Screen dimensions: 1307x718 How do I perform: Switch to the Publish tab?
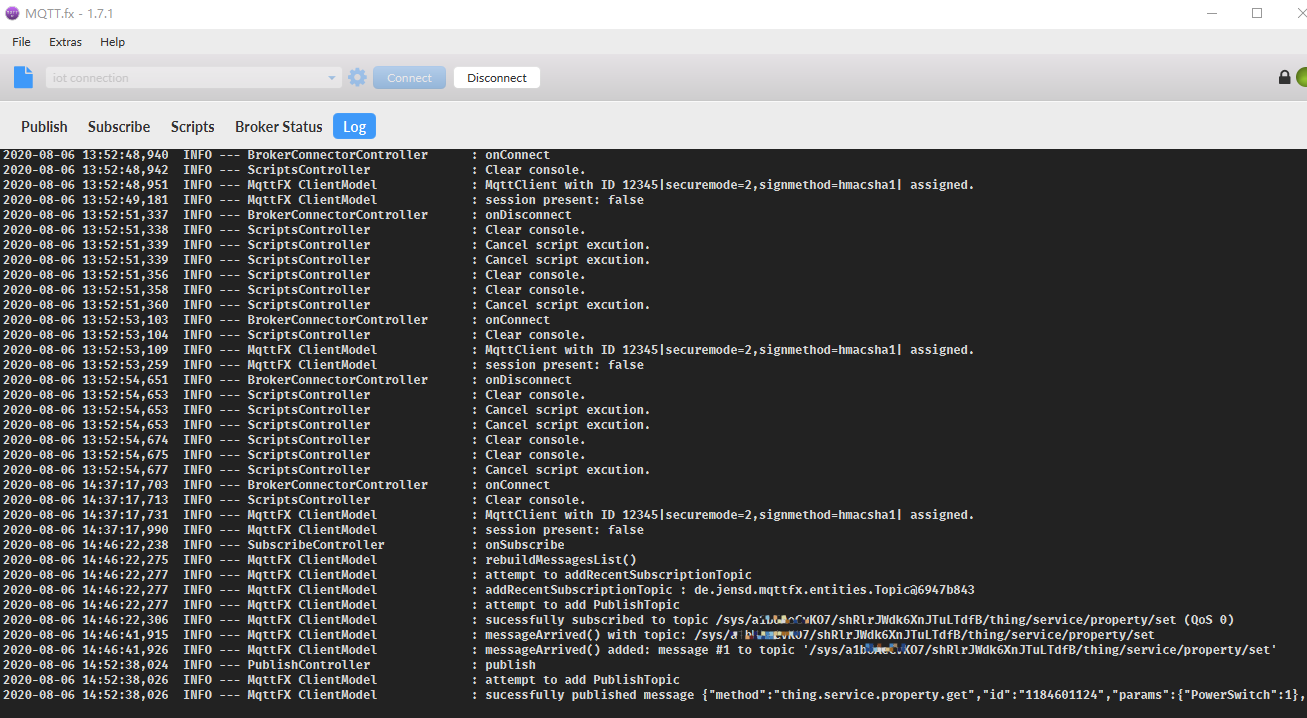tap(44, 126)
